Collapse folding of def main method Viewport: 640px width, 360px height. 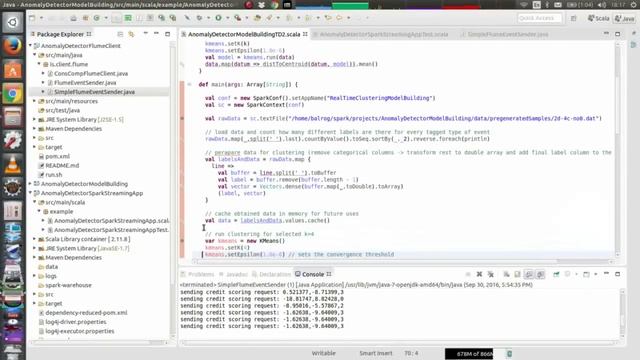tap(189, 84)
